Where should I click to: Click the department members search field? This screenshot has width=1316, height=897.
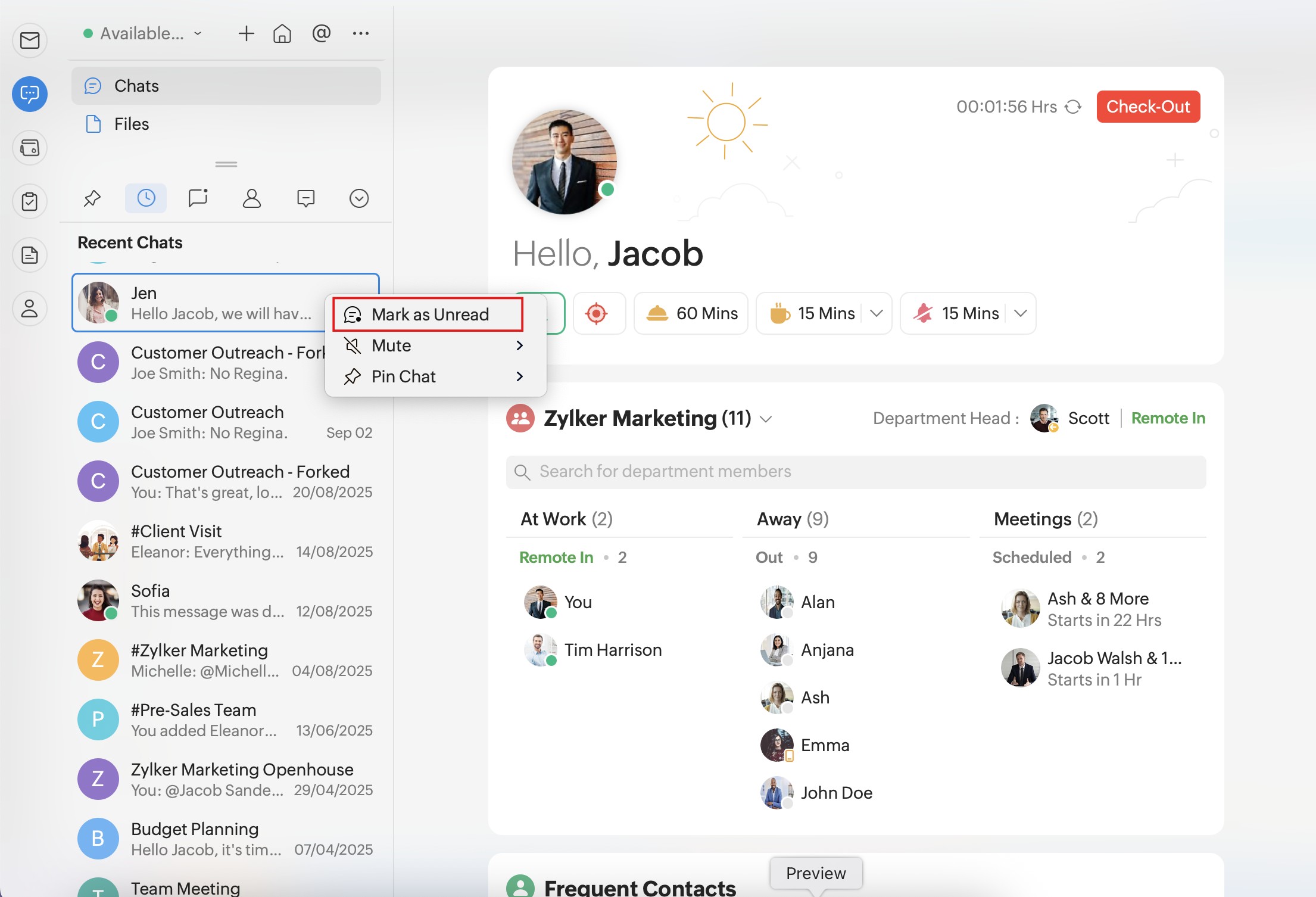pyautogui.click(x=856, y=472)
